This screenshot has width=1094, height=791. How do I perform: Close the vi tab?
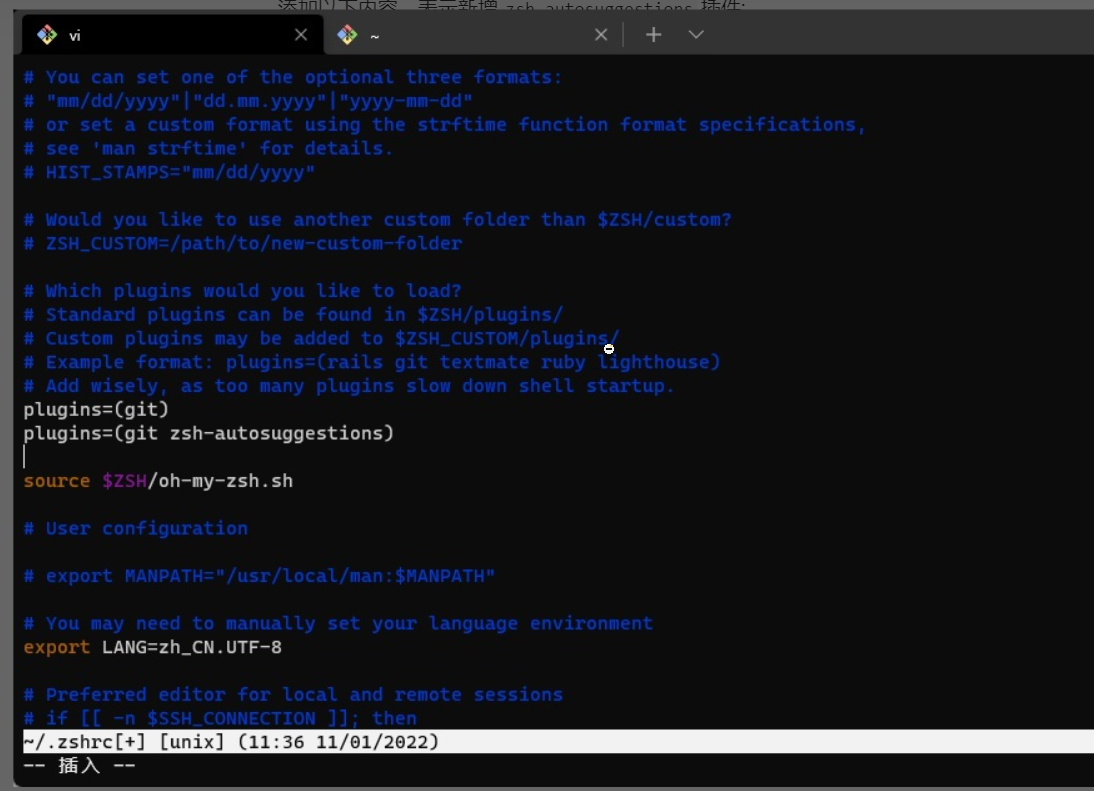point(301,35)
